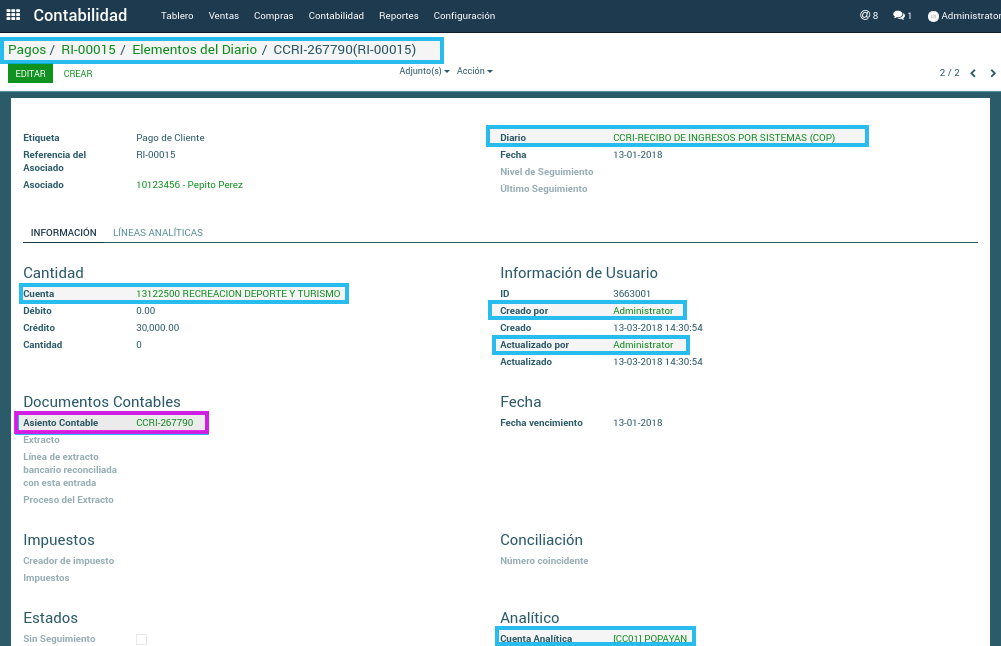
Task: Open the chat conversations icon
Action: pos(902,16)
